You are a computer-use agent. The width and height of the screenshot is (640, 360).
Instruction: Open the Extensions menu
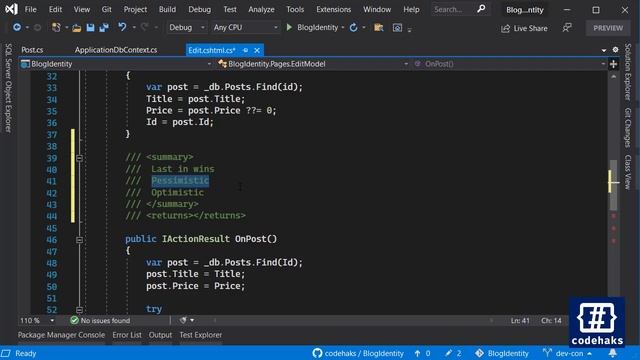333,9
